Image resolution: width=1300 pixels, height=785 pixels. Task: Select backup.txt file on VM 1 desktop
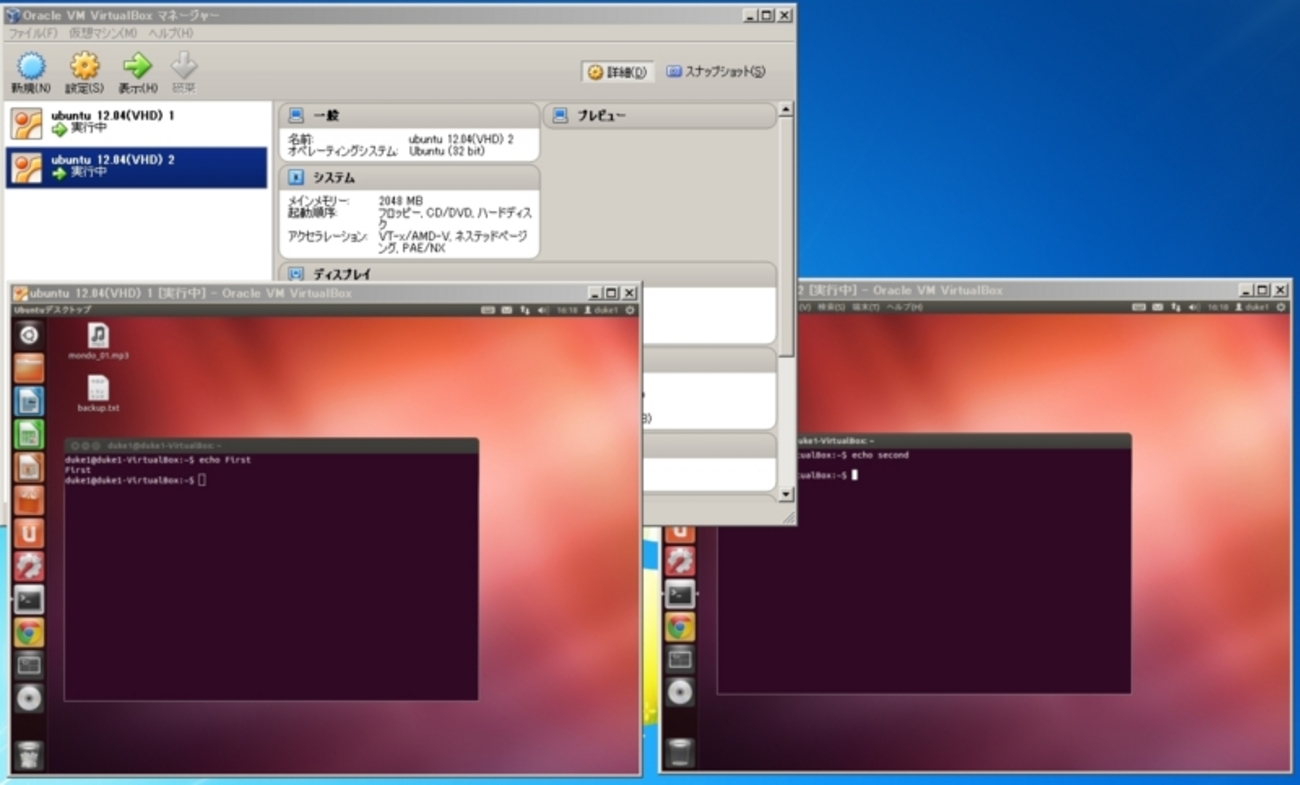[x=98, y=394]
